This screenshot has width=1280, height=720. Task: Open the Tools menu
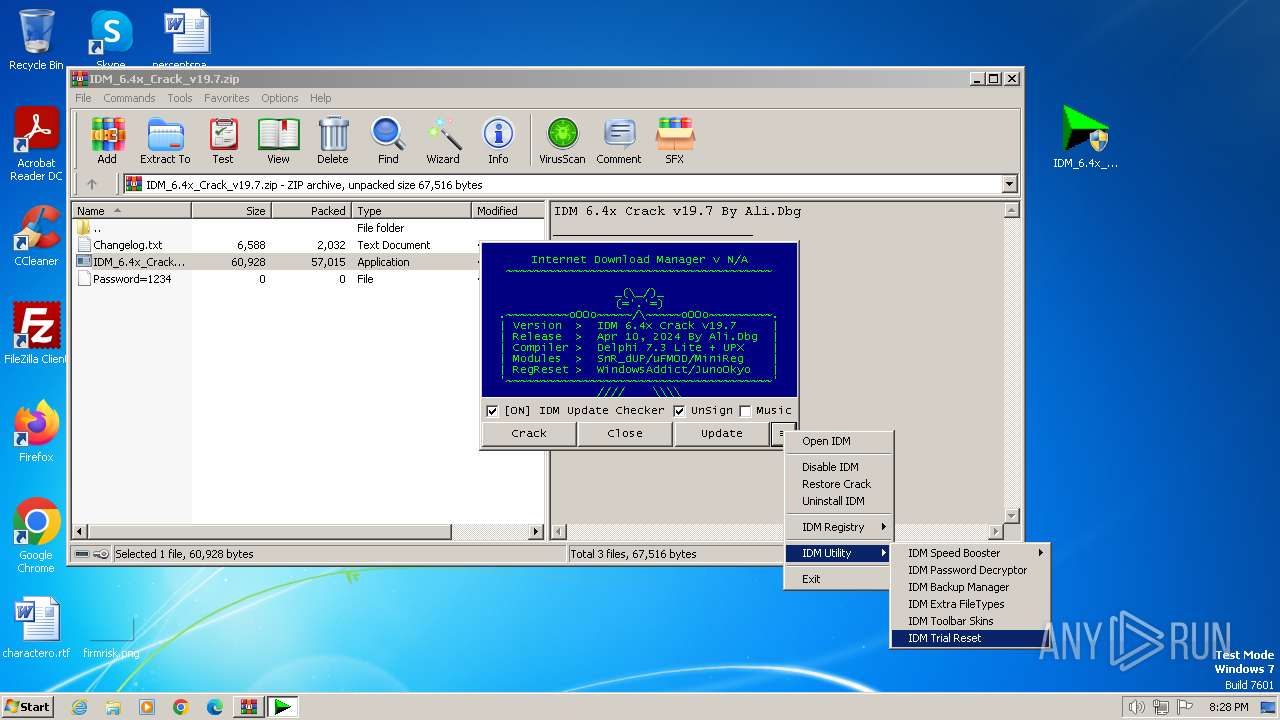click(x=180, y=98)
